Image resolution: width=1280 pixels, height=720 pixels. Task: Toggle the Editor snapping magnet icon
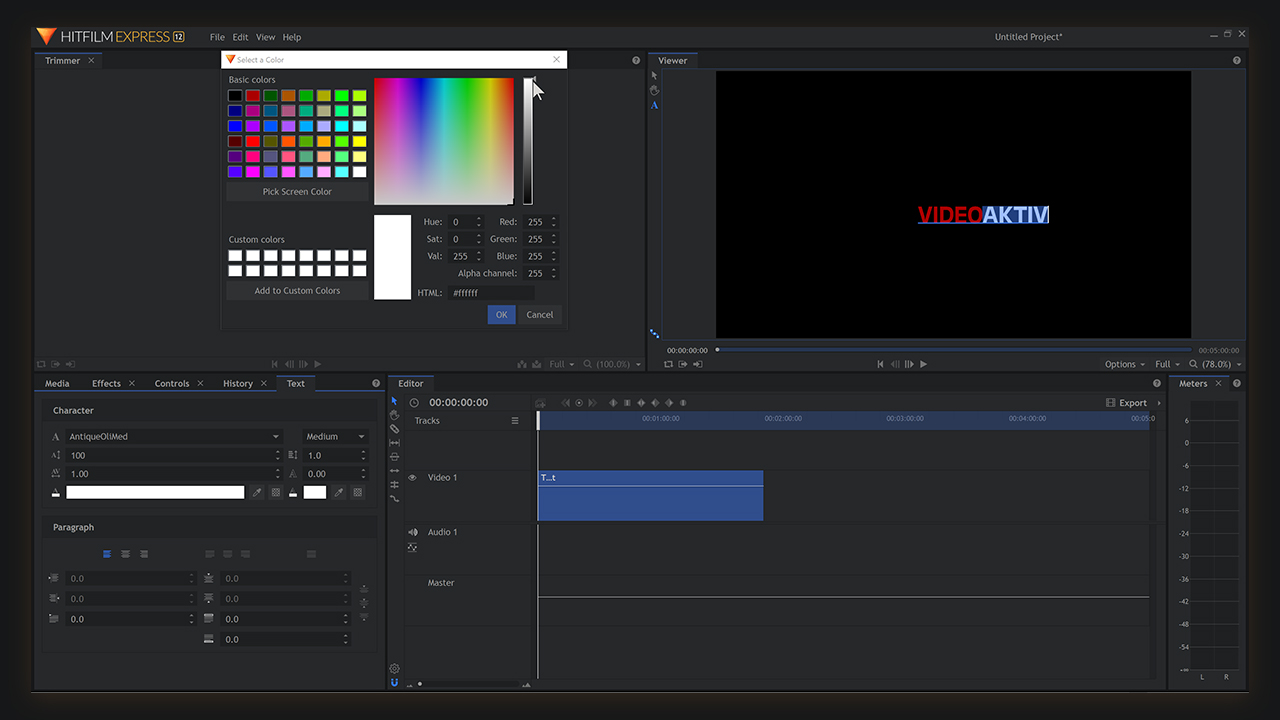coord(394,683)
